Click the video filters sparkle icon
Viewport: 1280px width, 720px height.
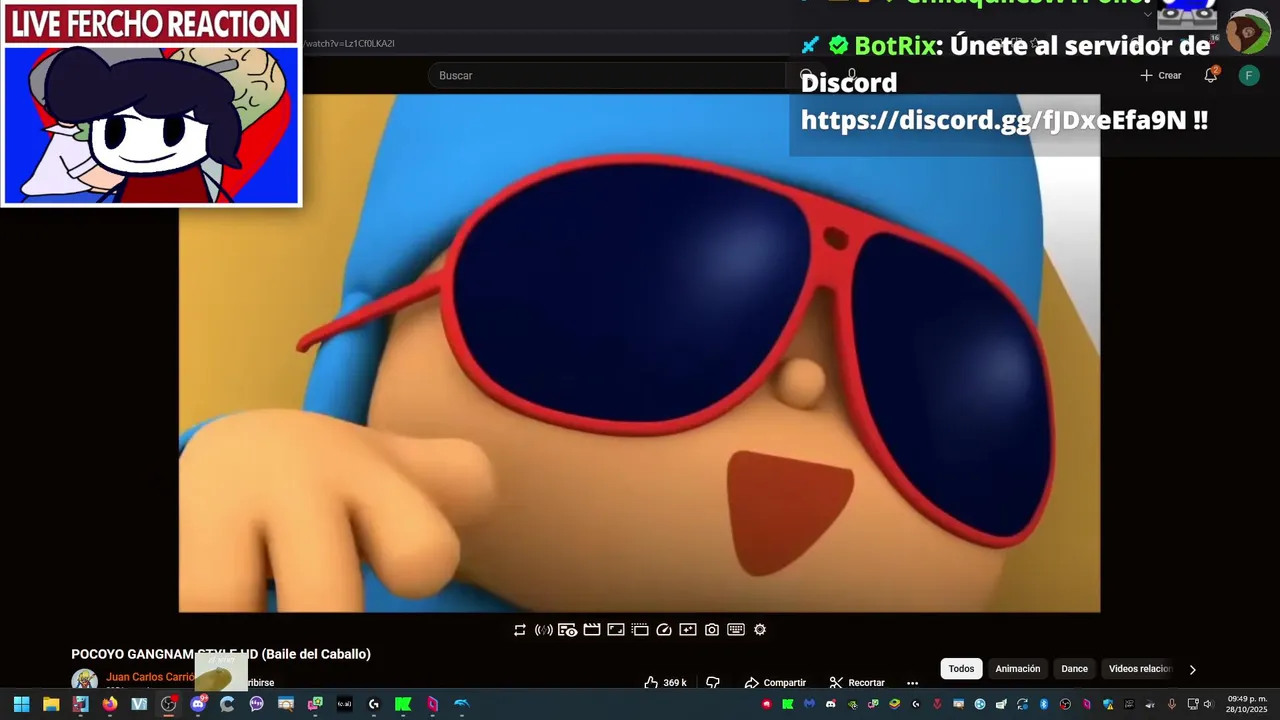688,630
